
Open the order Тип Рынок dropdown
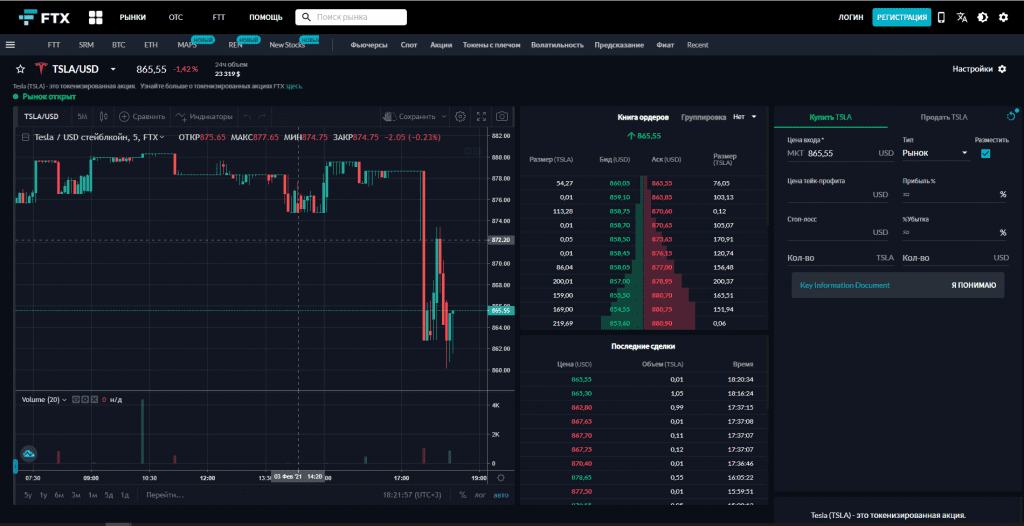coord(935,153)
